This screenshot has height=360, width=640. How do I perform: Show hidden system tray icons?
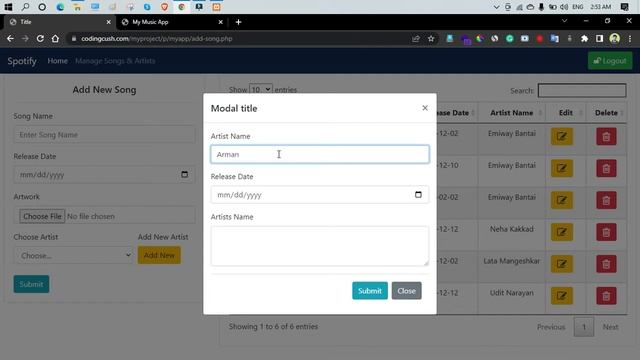point(496,7)
